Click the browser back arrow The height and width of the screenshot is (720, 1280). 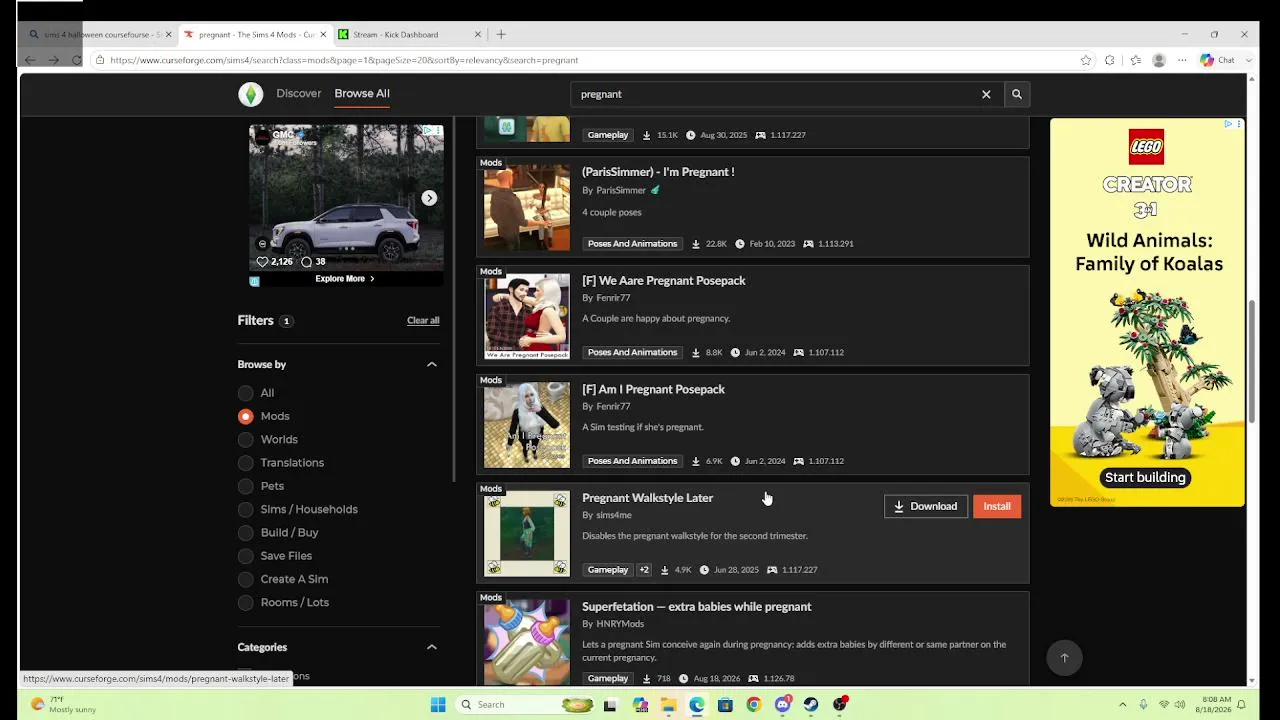pyautogui.click(x=30, y=60)
